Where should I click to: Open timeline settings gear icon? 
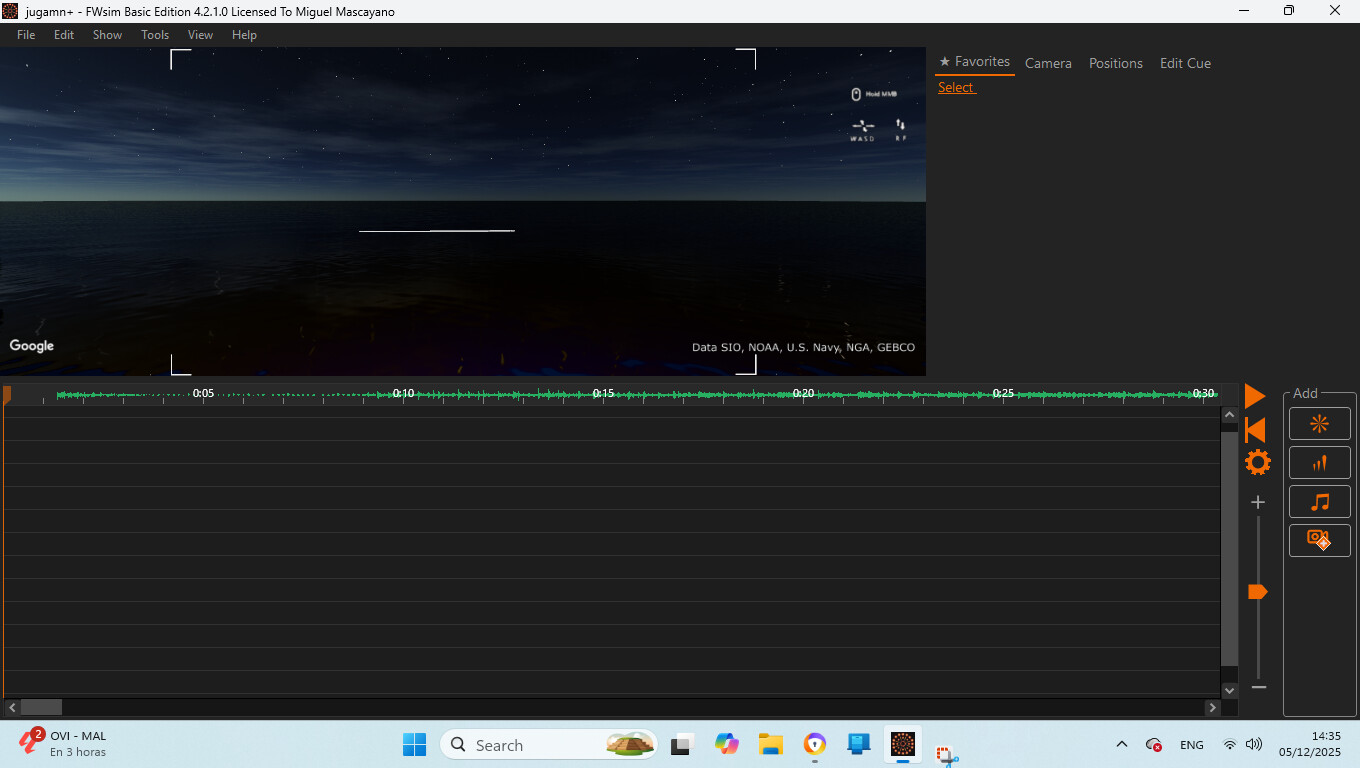(1257, 462)
